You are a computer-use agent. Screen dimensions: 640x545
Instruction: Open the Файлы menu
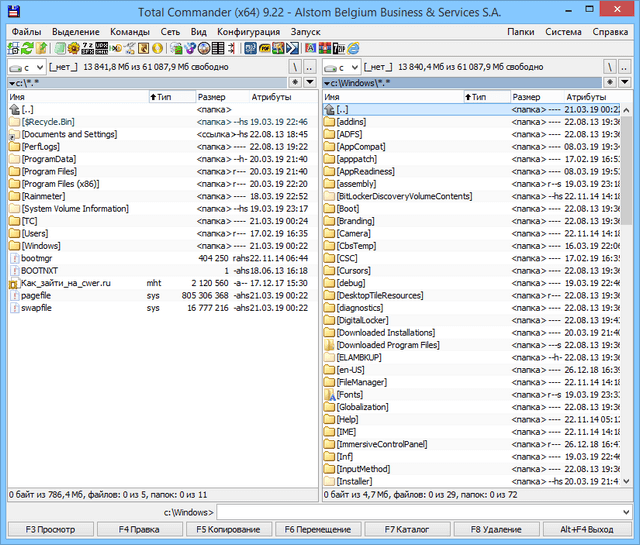pos(26,31)
